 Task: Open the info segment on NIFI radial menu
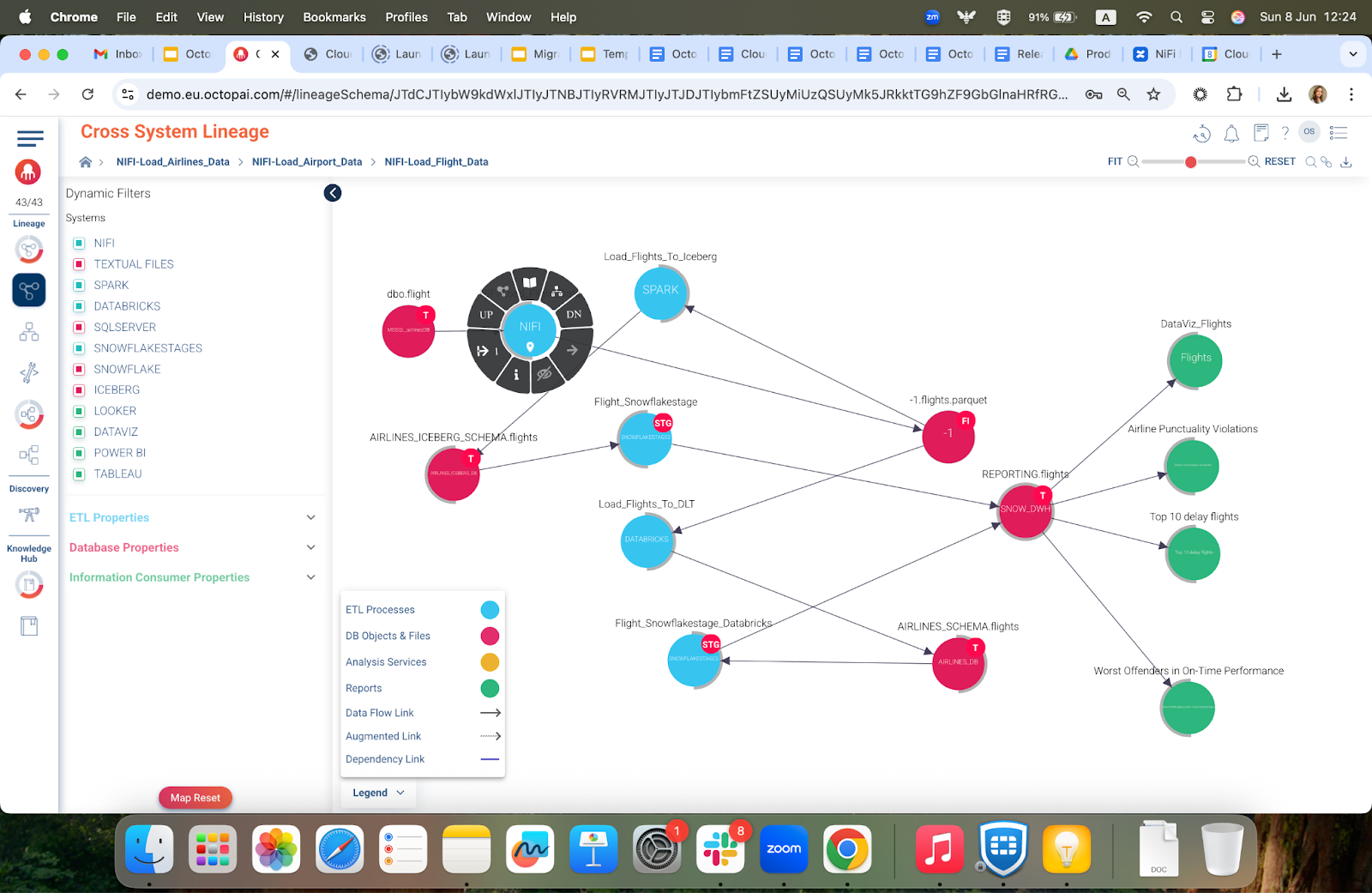pos(515,375)
